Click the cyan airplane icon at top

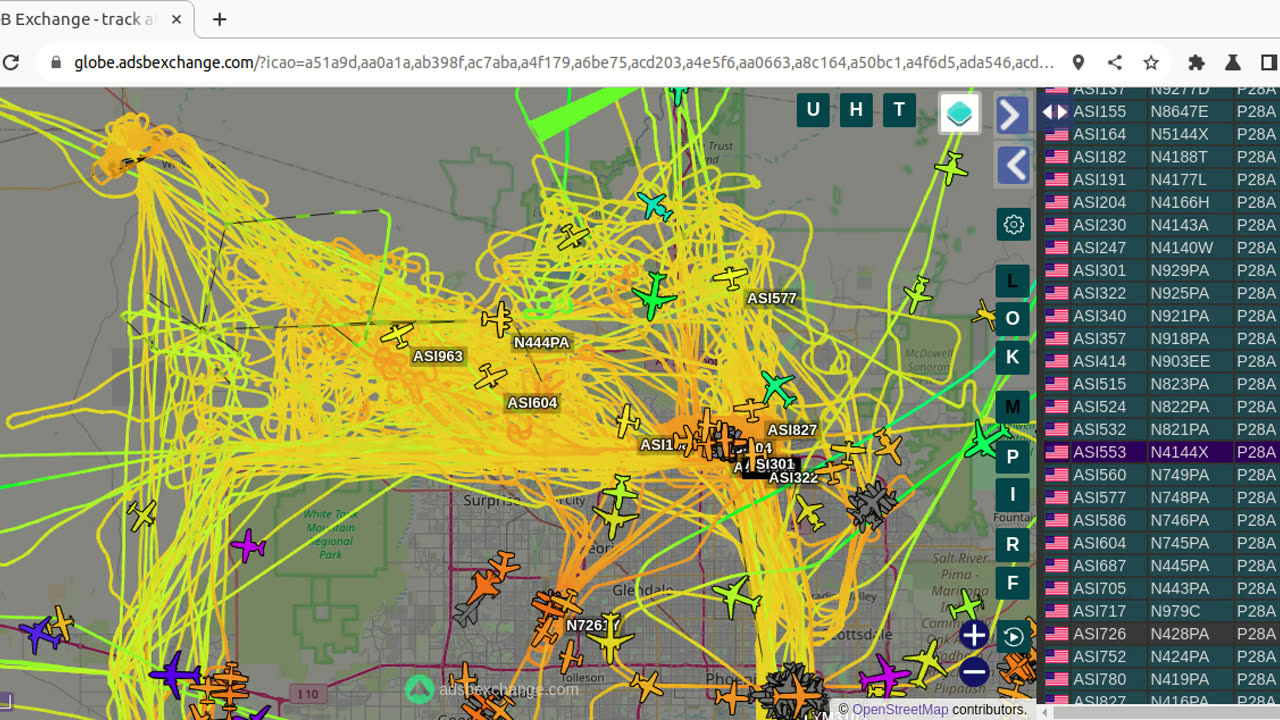pyautogui.click(x=654, y=206)
